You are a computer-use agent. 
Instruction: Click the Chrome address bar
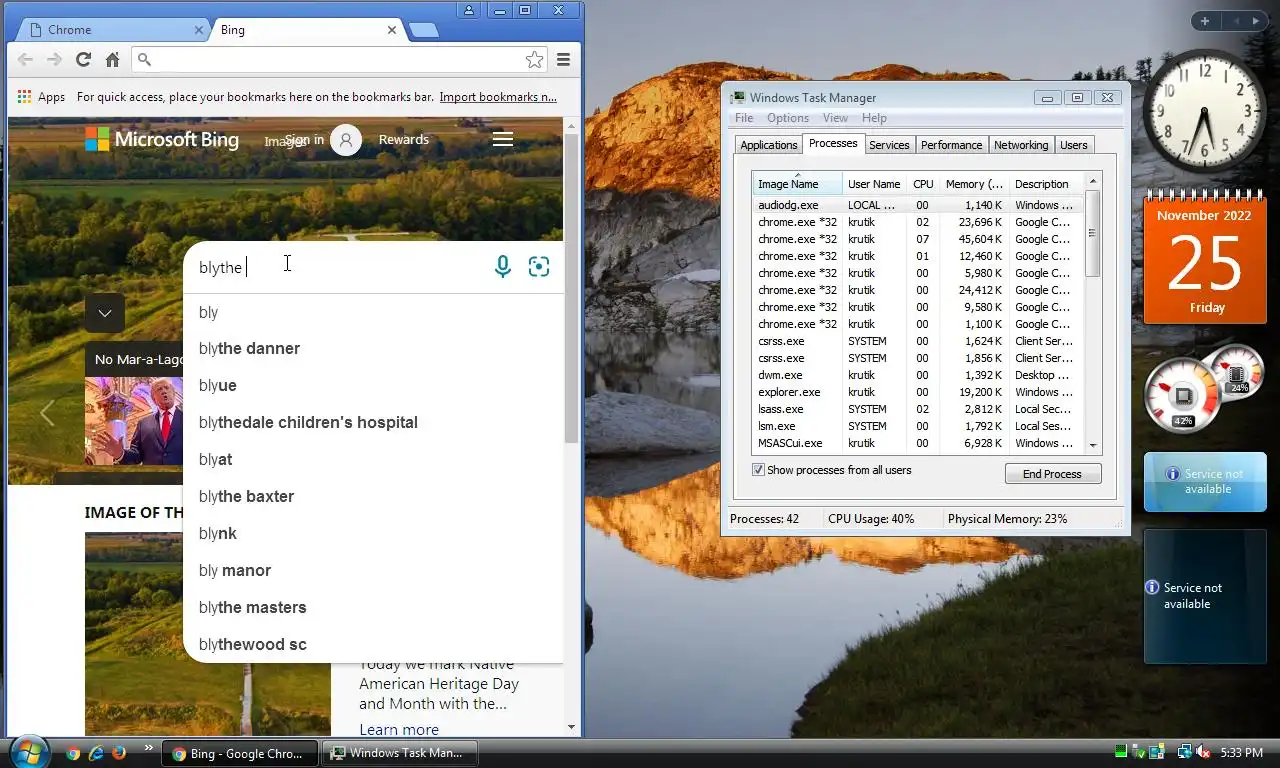pos(340,60)
